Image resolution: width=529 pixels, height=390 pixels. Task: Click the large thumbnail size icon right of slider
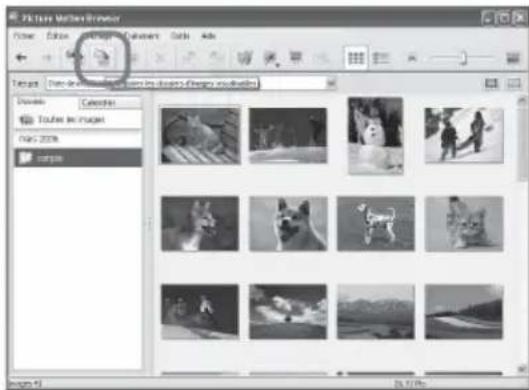click(513, 58)
